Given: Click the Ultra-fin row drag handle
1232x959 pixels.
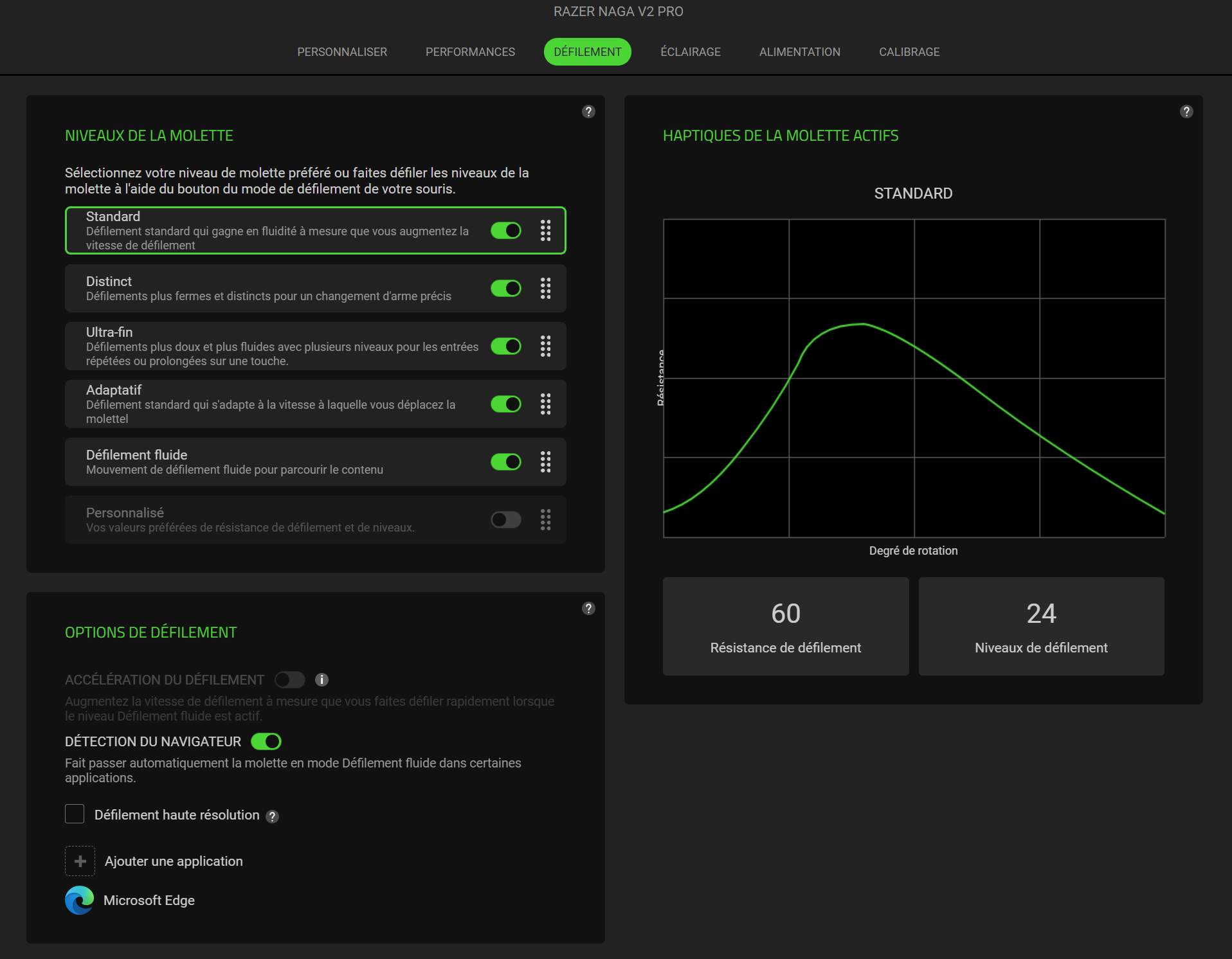Looking at the screenshot, I should click(545, 346).
